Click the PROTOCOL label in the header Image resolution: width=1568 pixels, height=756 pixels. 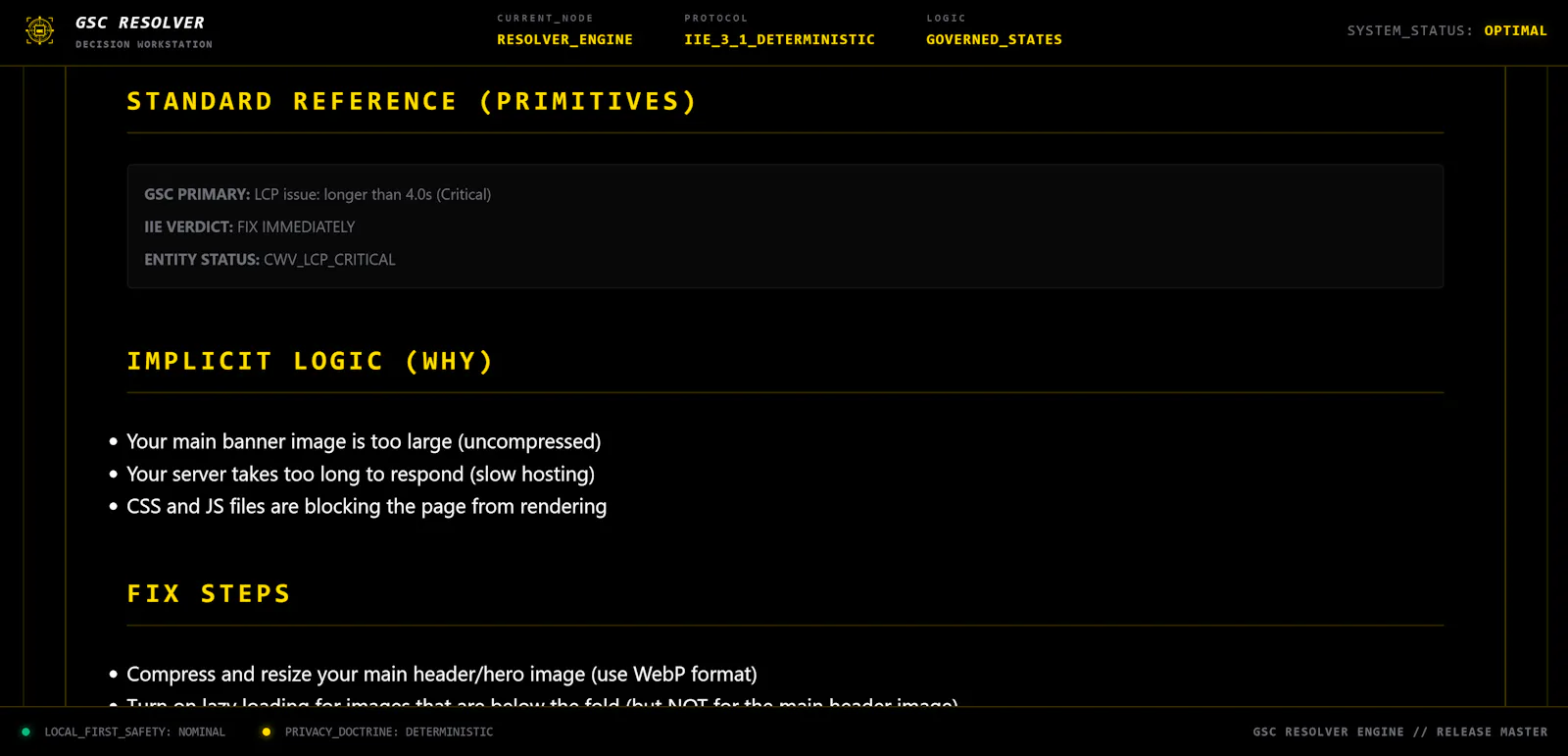715,19
